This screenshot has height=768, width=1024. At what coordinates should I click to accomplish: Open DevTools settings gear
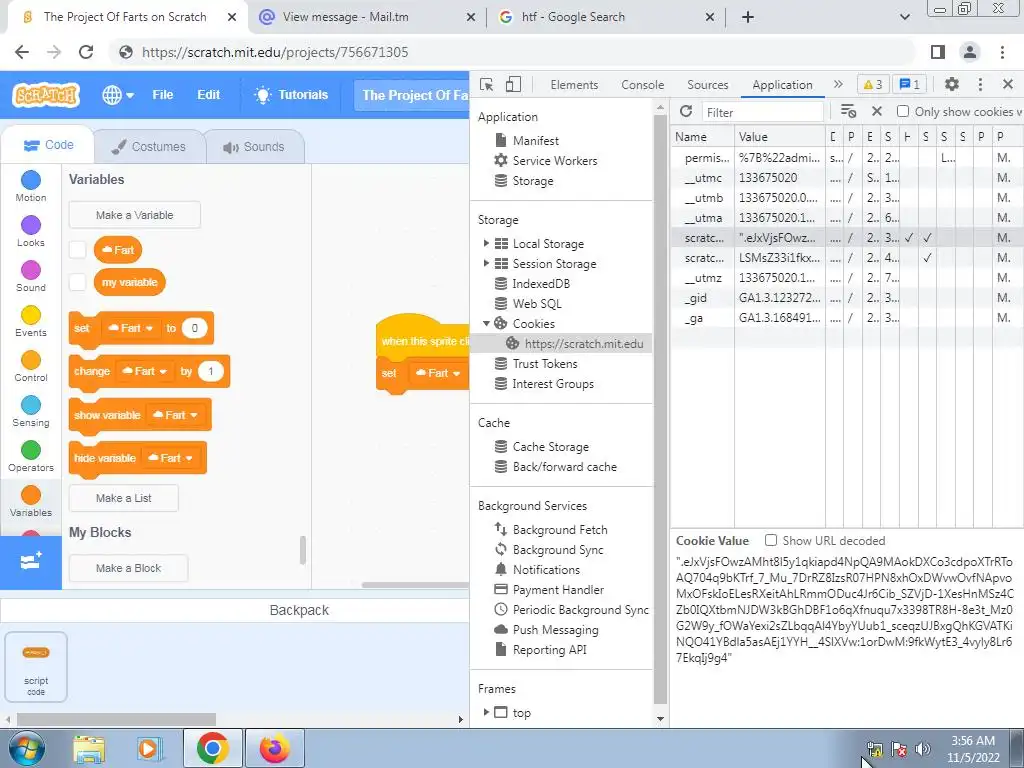click(x=952, y=84)
